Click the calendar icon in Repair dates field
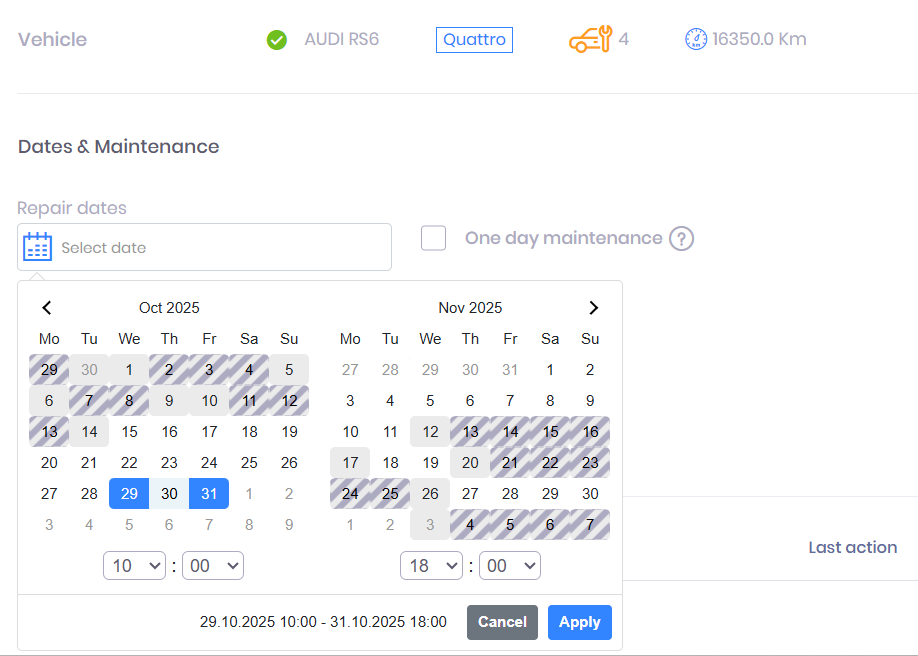Image resolution: width=918 pixels, height=656 pixels. tap(37, 247)
